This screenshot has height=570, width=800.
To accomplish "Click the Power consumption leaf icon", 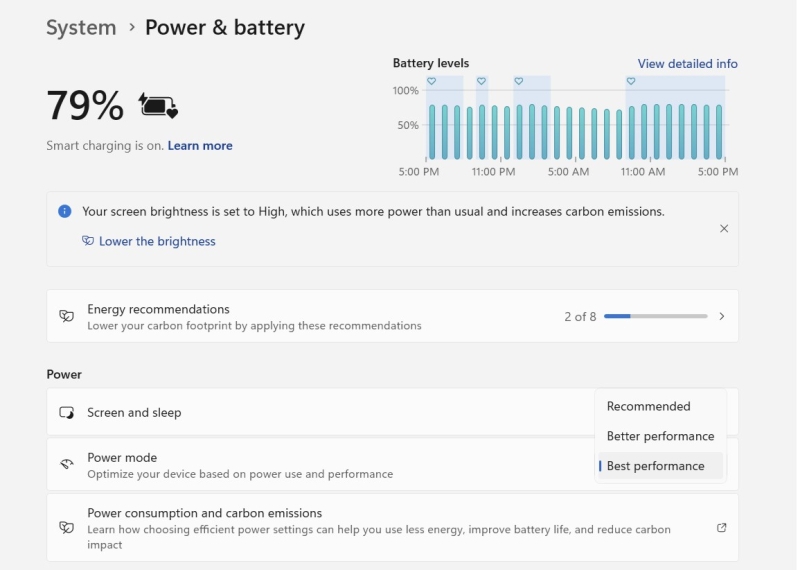I will (67, 527).
